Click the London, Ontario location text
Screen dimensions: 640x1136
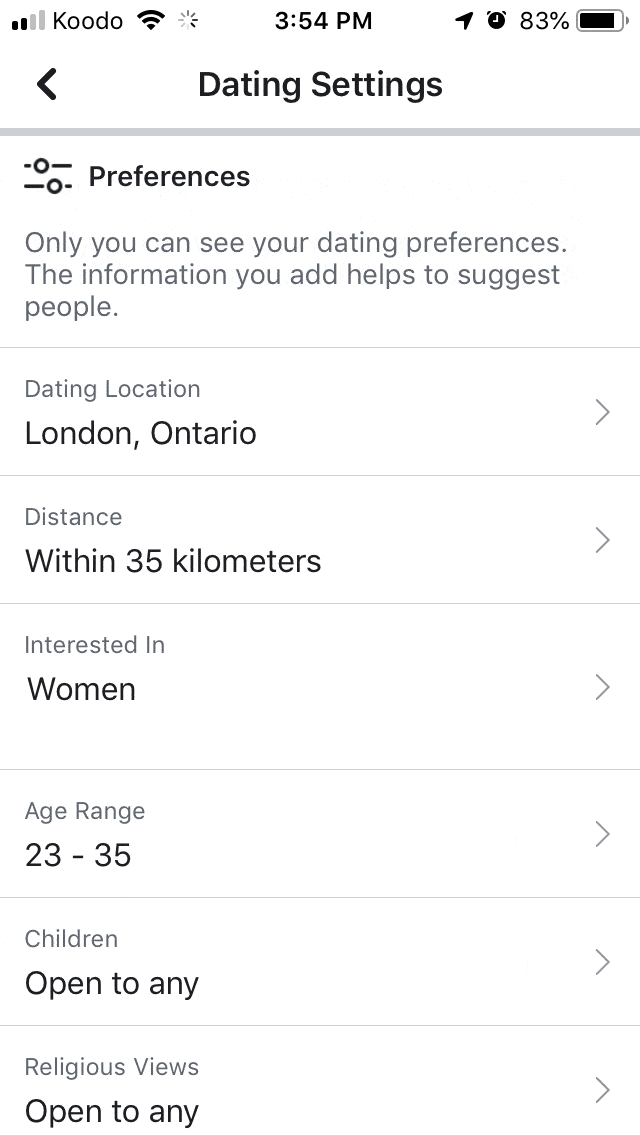point(140,433)
